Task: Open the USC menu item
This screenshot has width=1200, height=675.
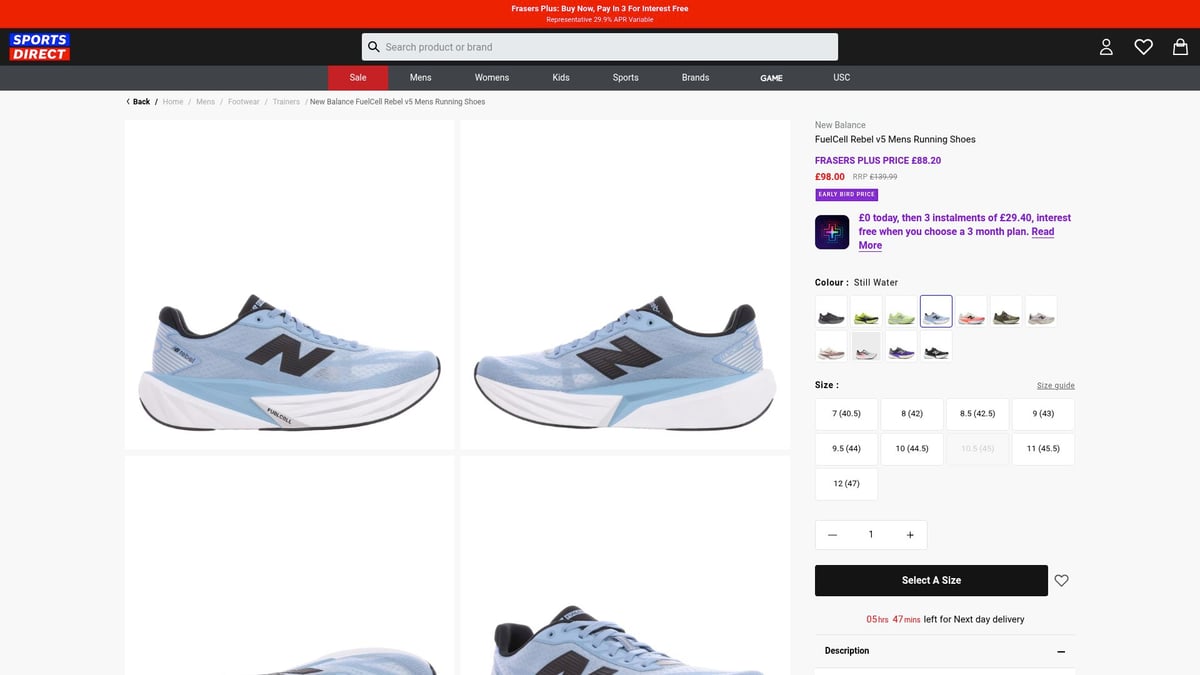Action: coord(842,78)
